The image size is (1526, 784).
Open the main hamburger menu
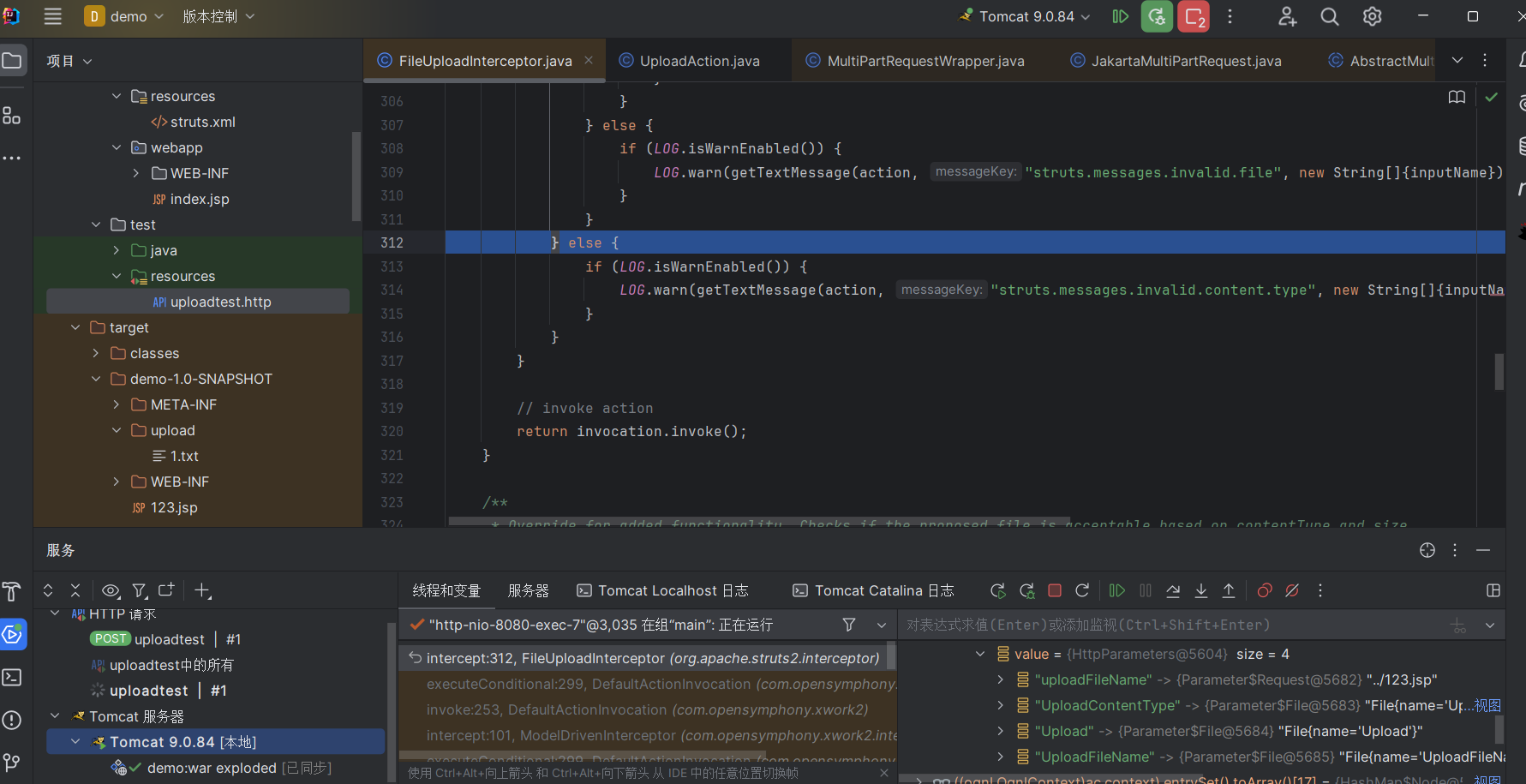(53, 16)
